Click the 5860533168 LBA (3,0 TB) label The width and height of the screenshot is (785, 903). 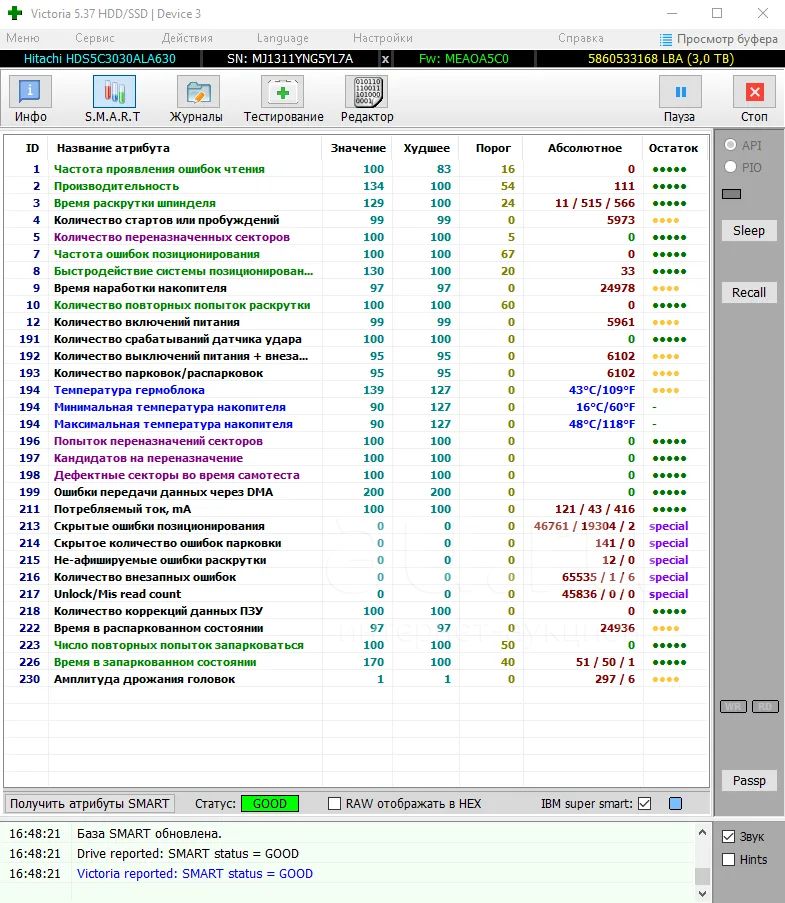pos(661,59)
